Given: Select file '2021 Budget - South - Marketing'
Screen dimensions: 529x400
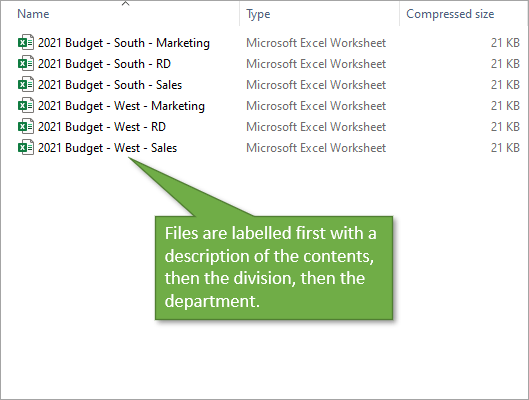Looking at the screenshot, I should [124, 43].
